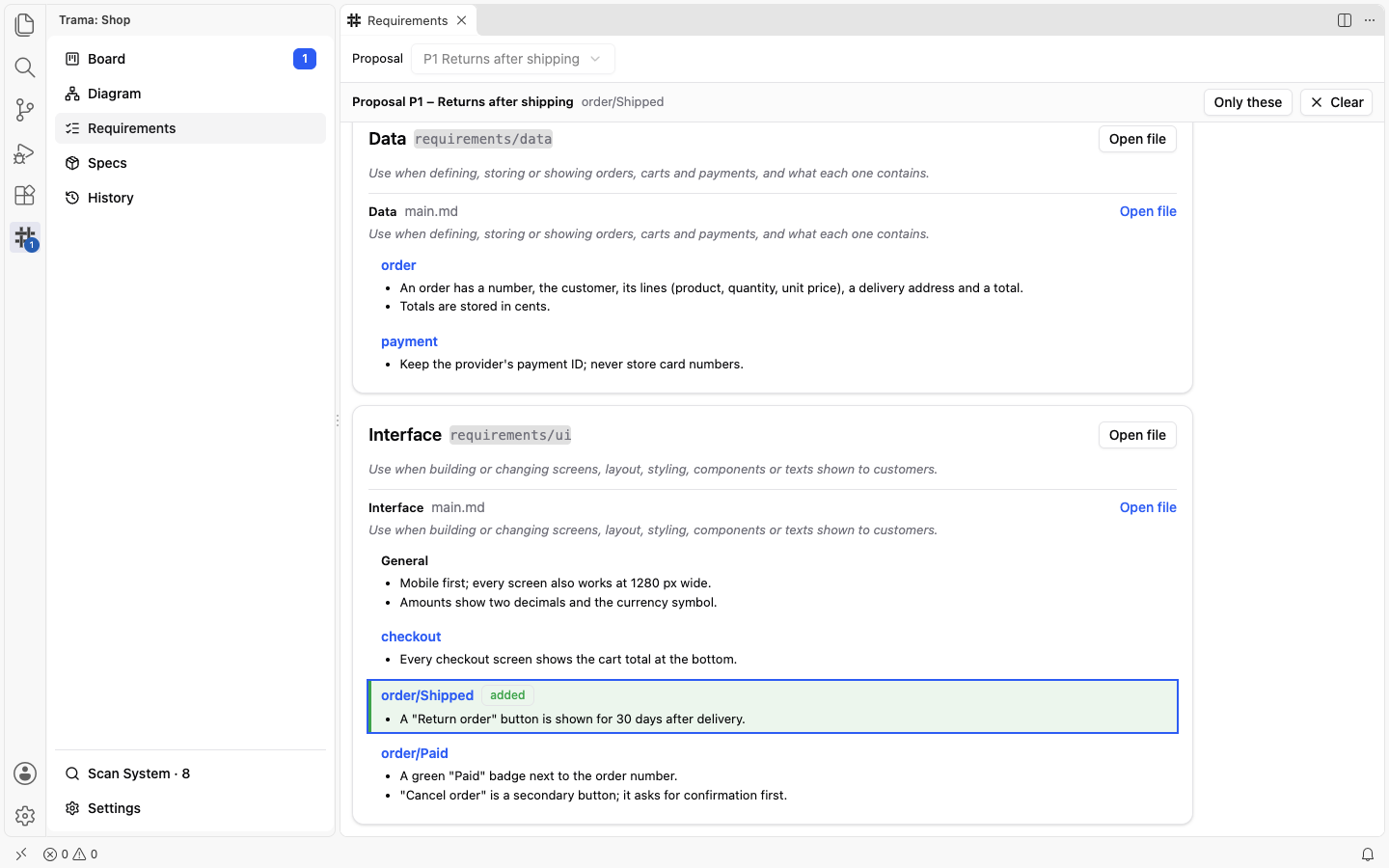Click Scan System · 8

click(x=190, y=773)
